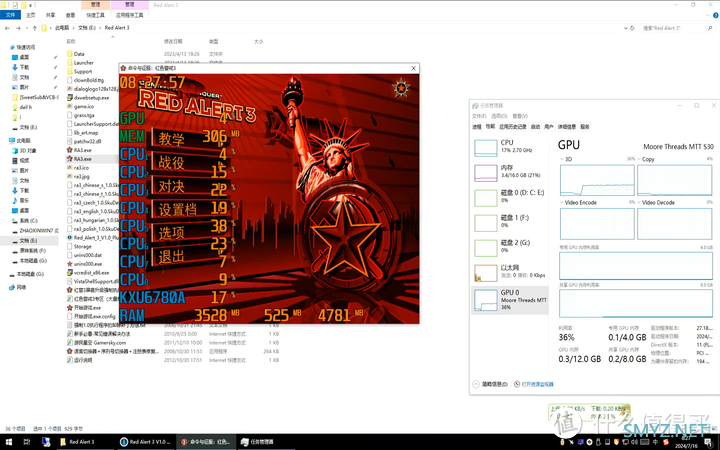Select 磁盘 1 (F:) in Task Manager

[510, 223]
